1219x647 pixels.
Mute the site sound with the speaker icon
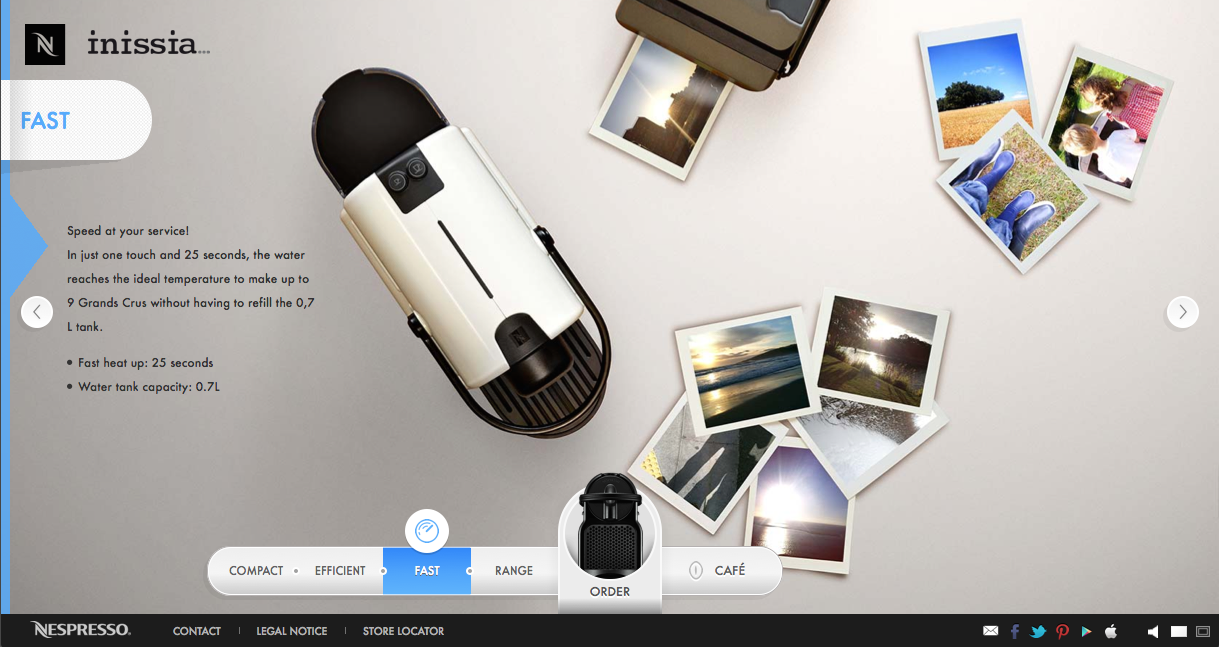(x=1153, y=631)
